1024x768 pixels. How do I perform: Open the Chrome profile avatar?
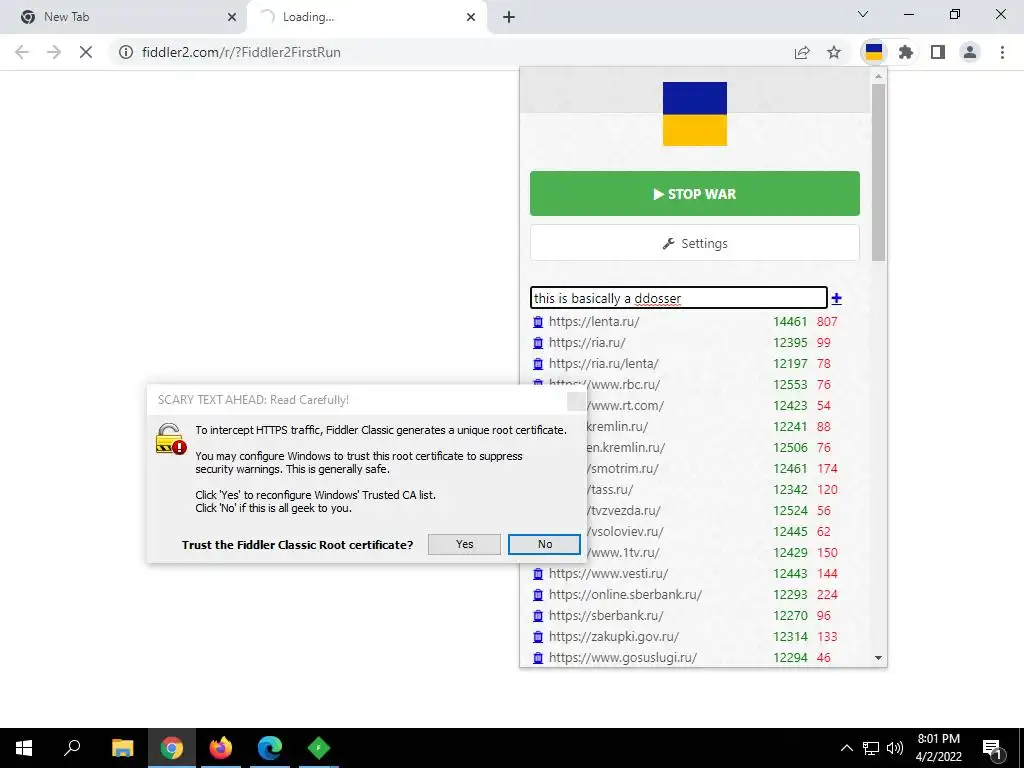tap(970, 52)
